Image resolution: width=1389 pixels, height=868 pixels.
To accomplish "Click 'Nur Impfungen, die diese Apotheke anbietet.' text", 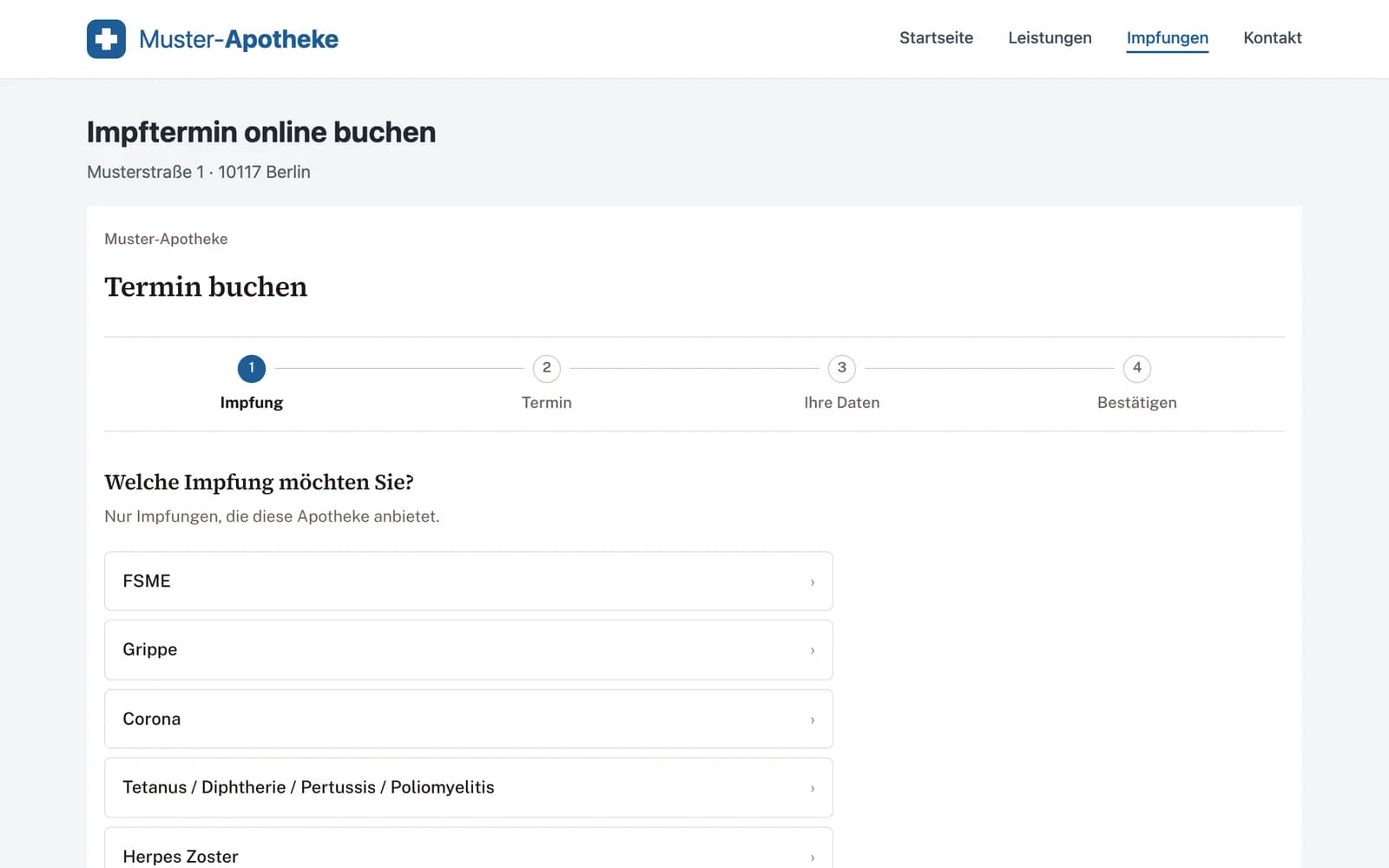I will tap(272, 516).
